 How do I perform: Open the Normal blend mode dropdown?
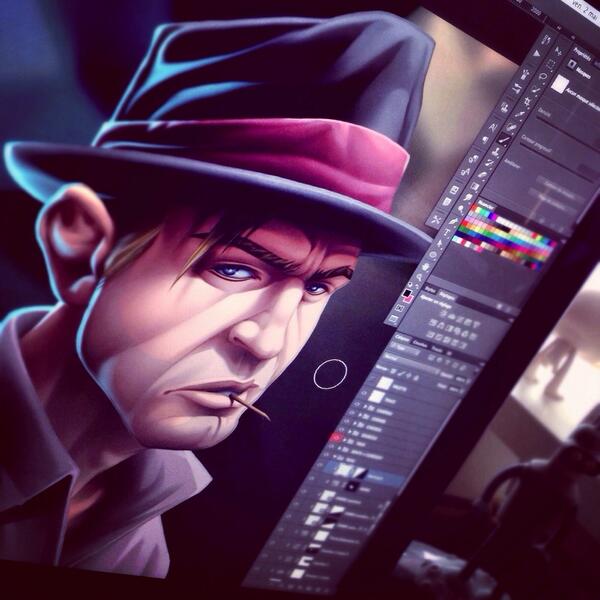412,363
